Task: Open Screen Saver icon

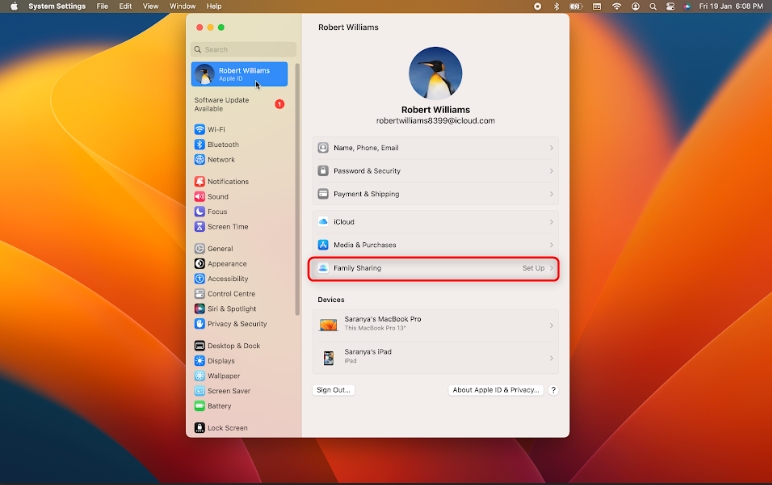Action: 199,390
